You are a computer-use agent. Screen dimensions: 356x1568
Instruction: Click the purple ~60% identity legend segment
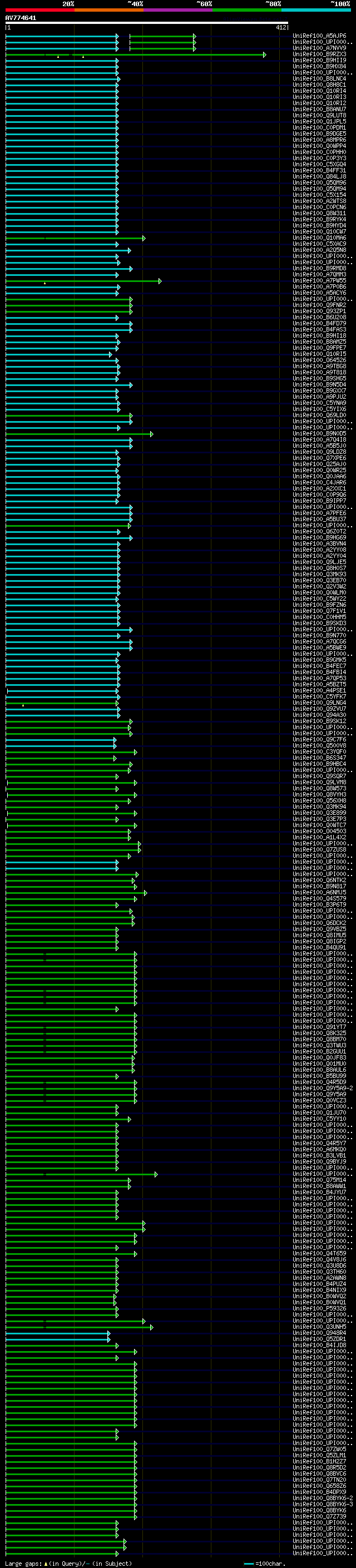coord(179,10)
